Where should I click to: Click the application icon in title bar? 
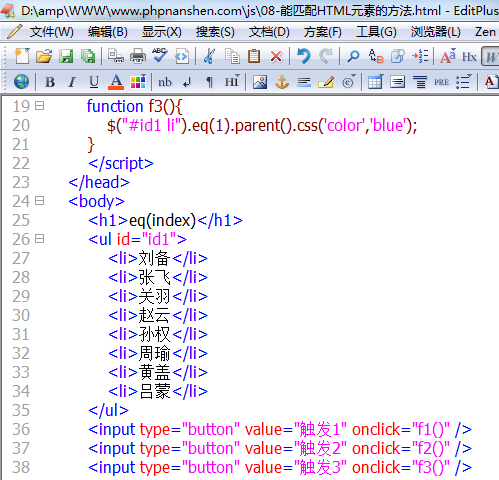pyautogui.click(x=8, y=11)
